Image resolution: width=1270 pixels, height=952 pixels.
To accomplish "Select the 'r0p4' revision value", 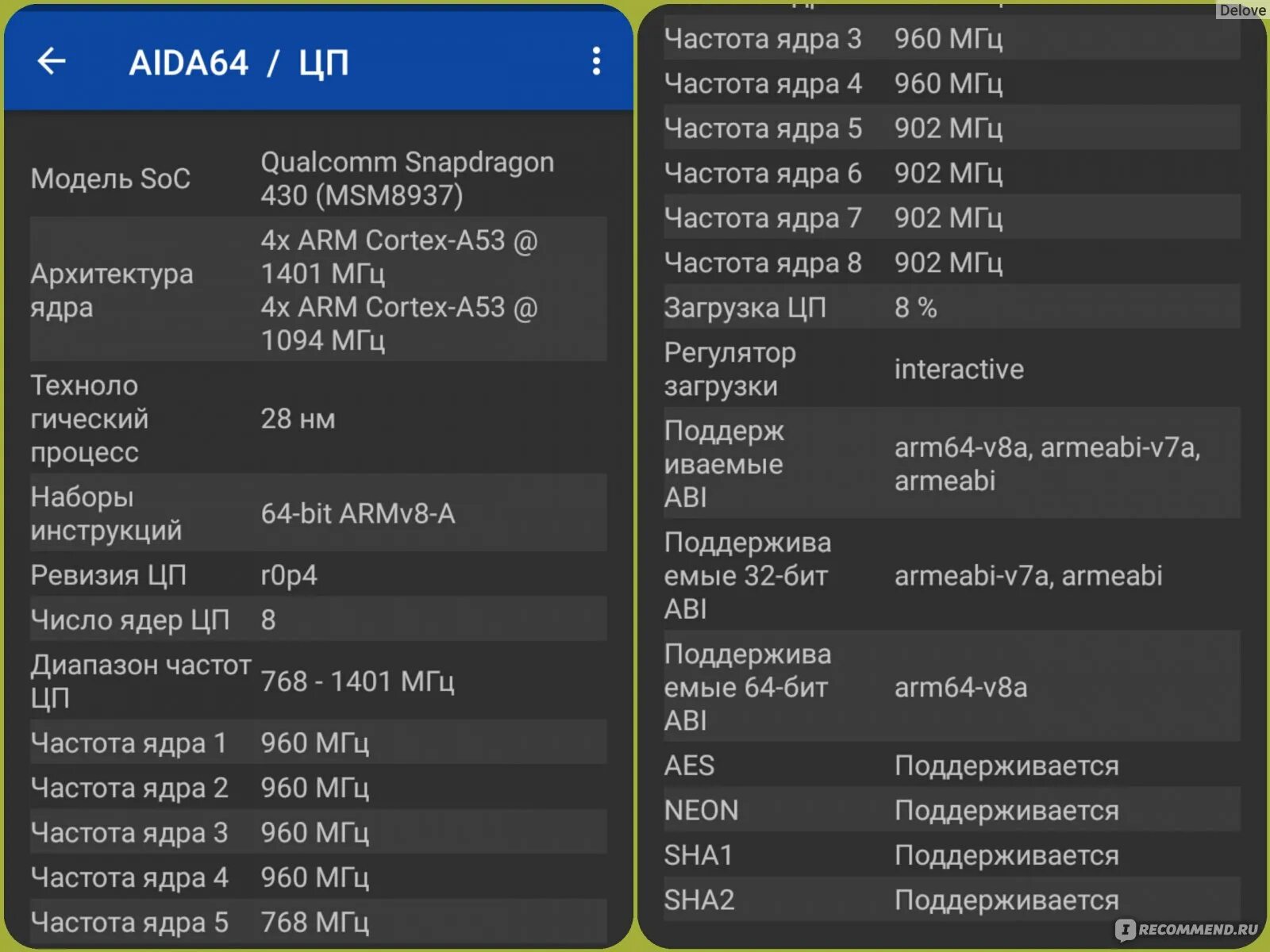I will click(x=289, y=575).
